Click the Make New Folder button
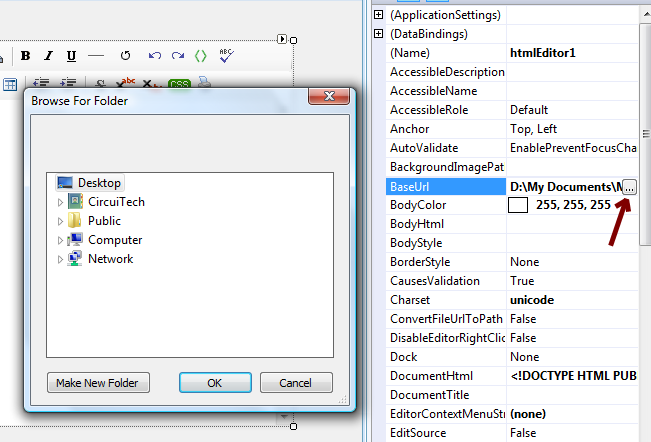The image size is (651, 442). coord(98,383)
